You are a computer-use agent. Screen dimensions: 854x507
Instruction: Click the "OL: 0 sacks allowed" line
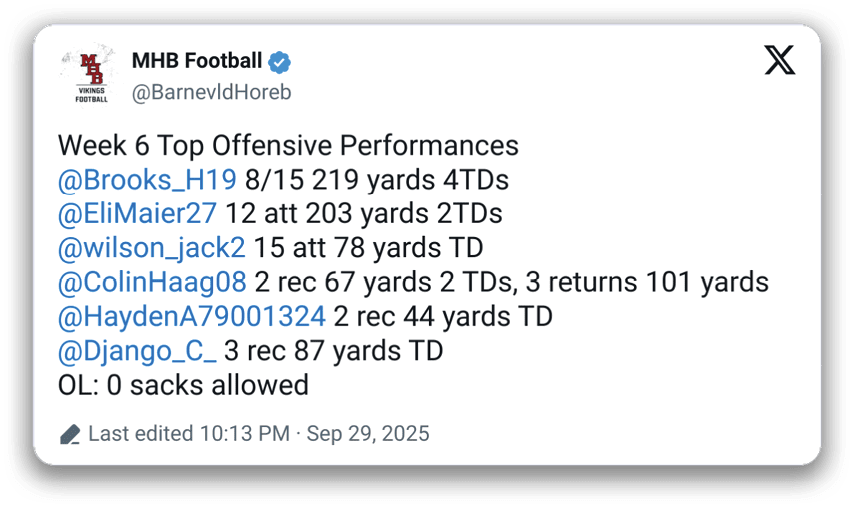(x=183, y=385)
